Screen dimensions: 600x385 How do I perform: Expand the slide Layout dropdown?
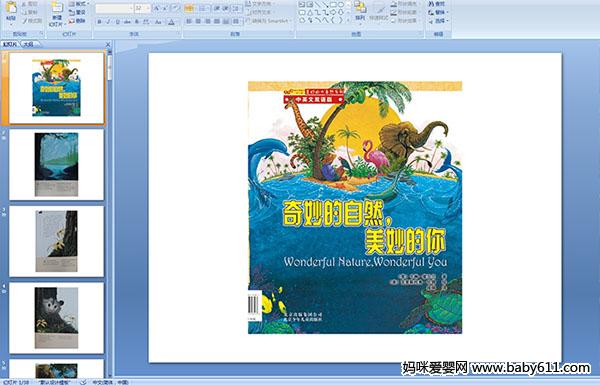click(x=79, y=4)
